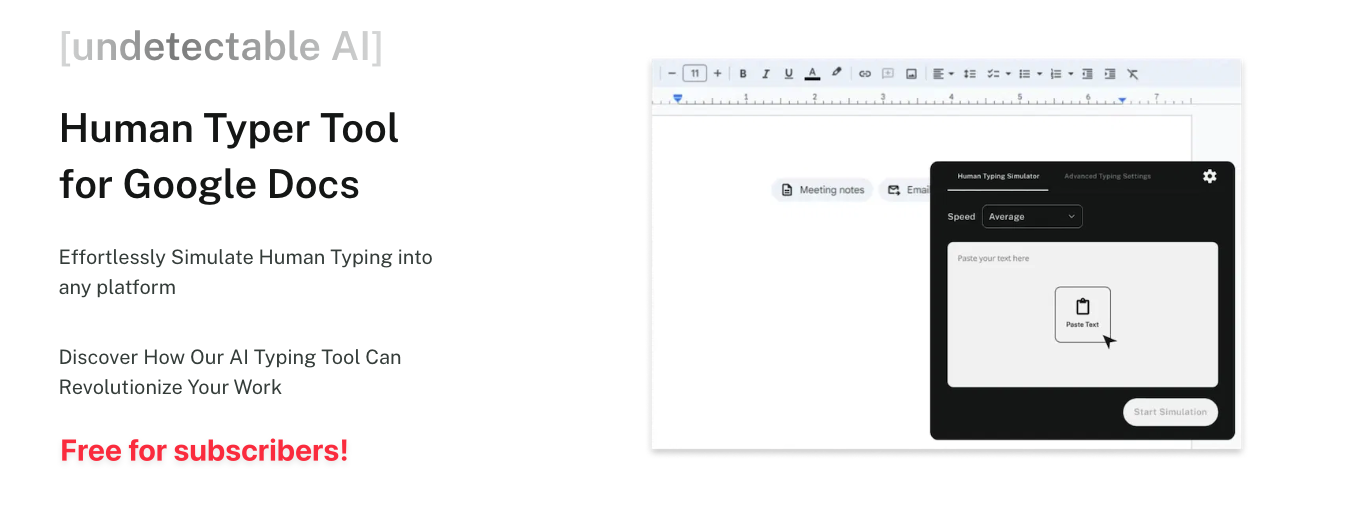Toggle bold formatting in the toolbar
The width and height of the screenshot is (1348, 518).
pyautogui.click(x=743, y=74)
